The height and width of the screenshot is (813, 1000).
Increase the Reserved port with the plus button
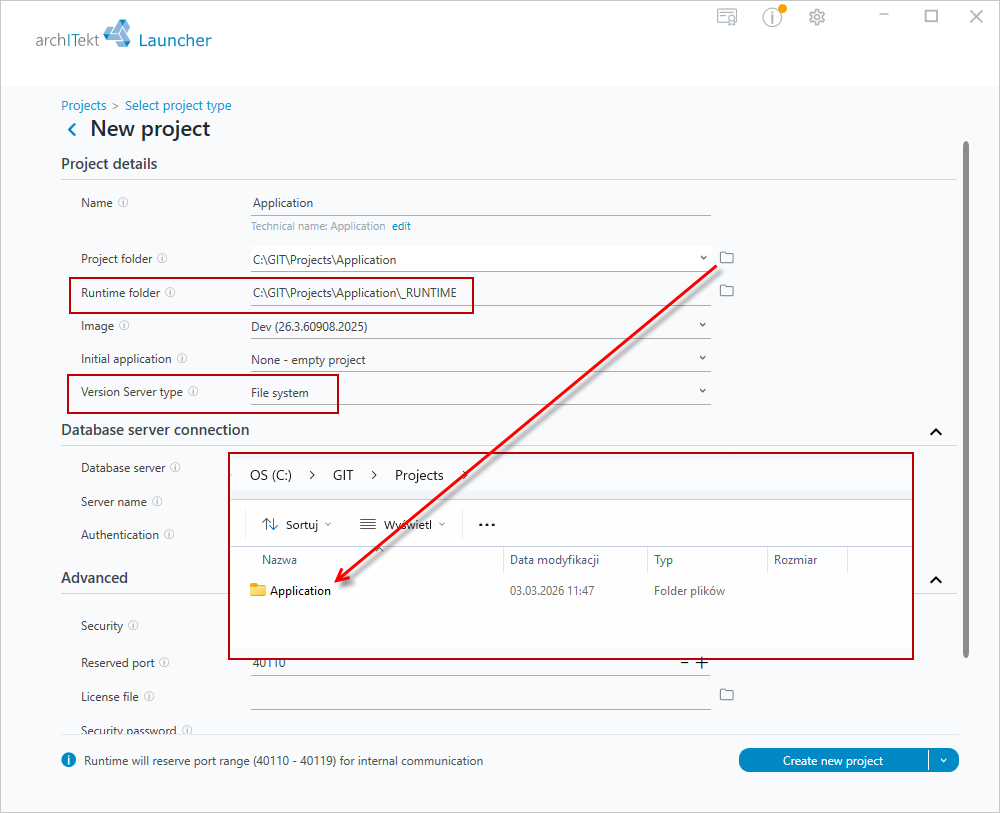pyautogui.click(x=702, y=663)
